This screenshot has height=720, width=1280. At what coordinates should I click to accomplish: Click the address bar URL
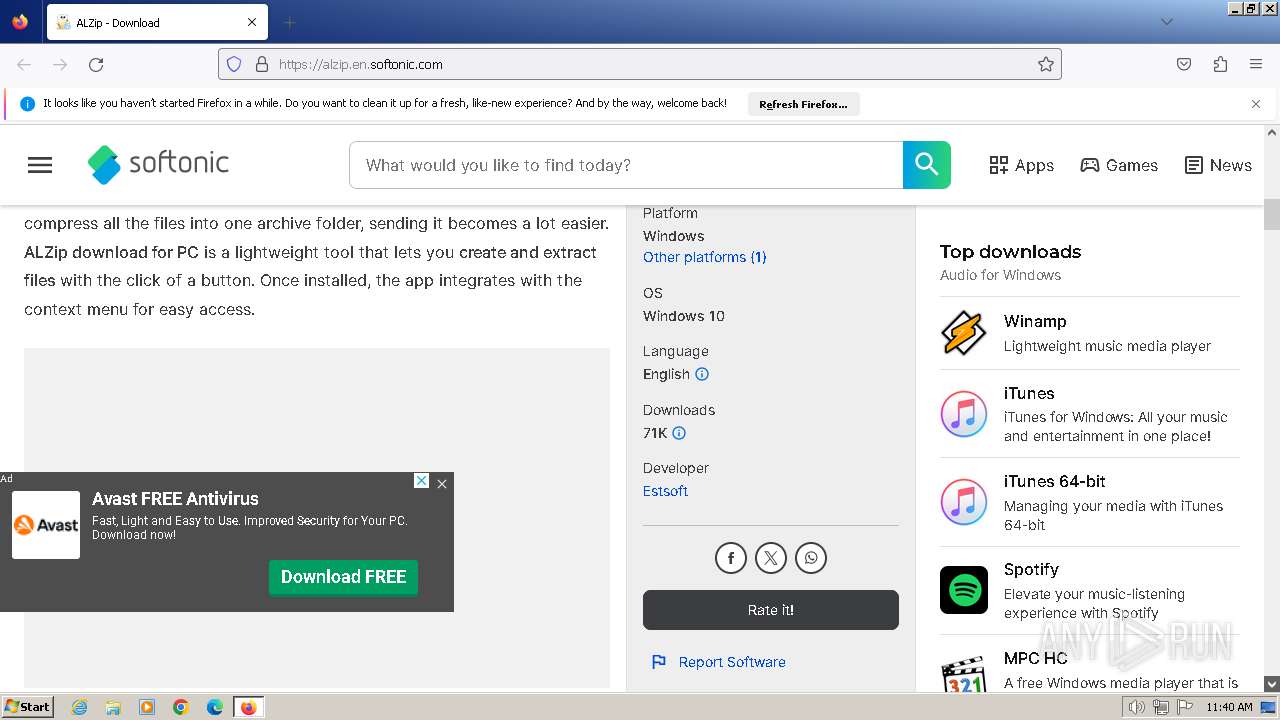click(361, 64)
